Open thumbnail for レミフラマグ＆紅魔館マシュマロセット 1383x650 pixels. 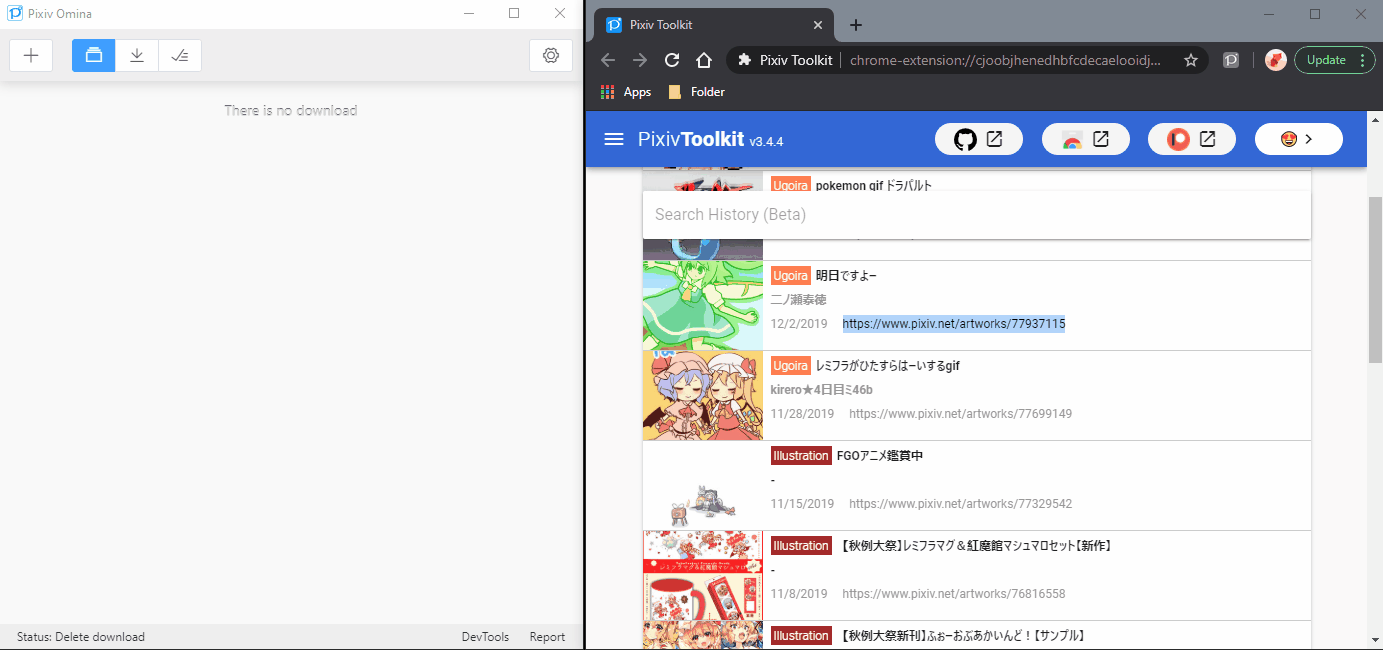[703, 575]
